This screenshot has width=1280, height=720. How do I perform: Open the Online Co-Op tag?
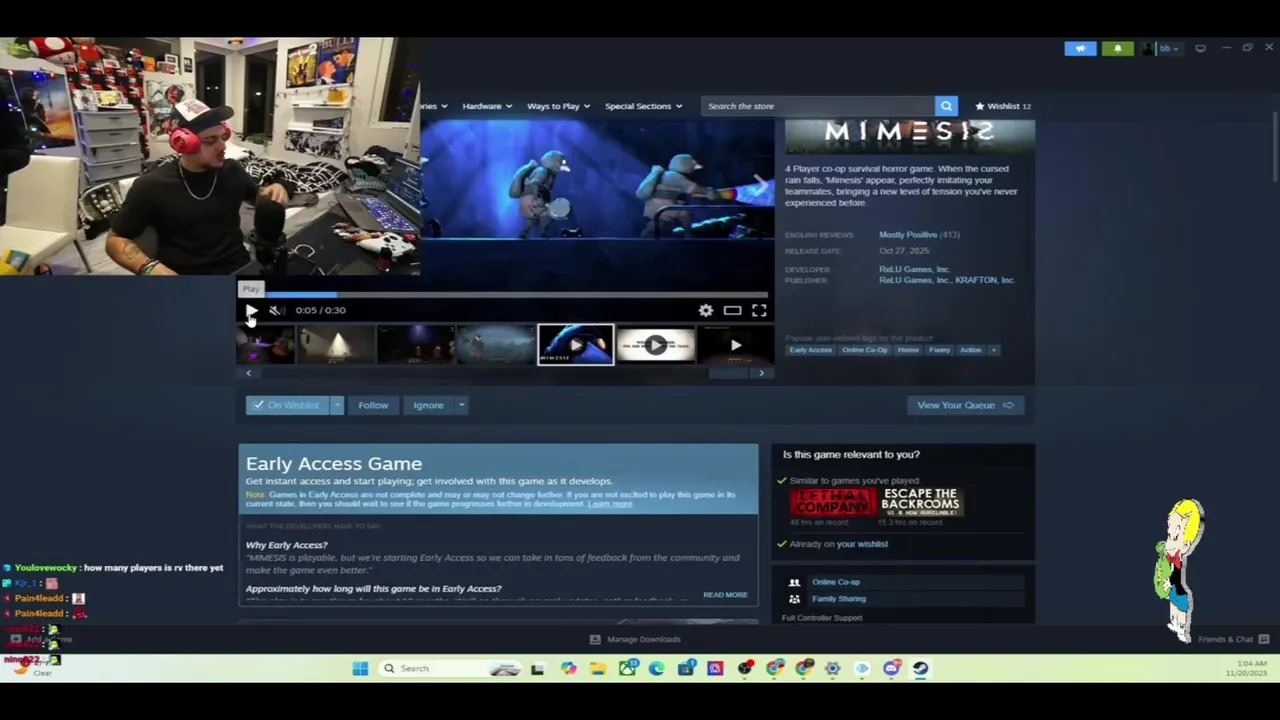pyautogui.click(x=864, y=350)
